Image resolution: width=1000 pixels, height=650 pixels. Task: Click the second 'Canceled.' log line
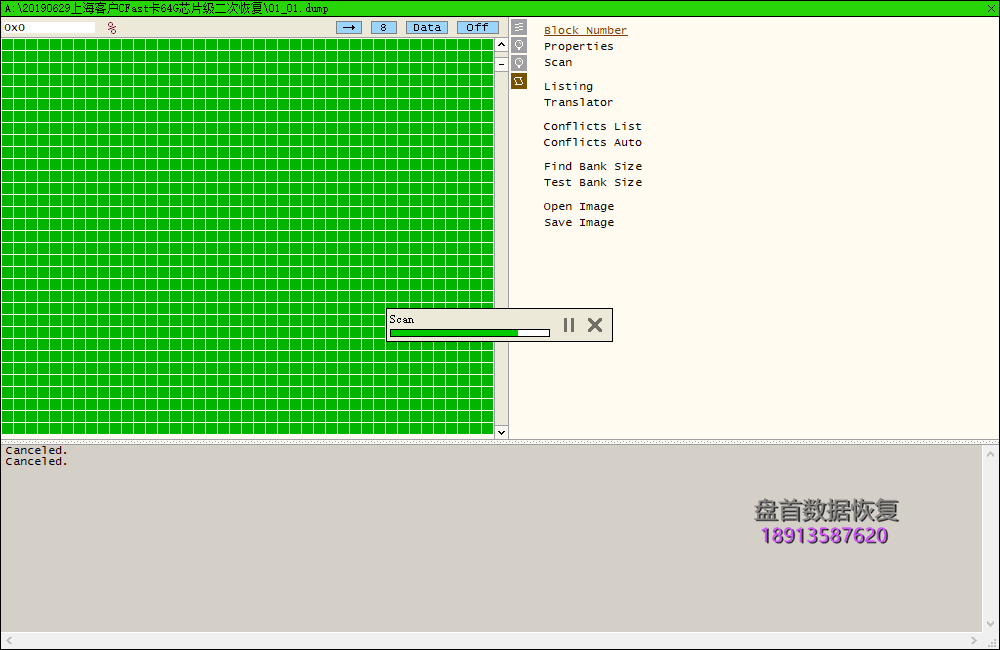[36, 461]
